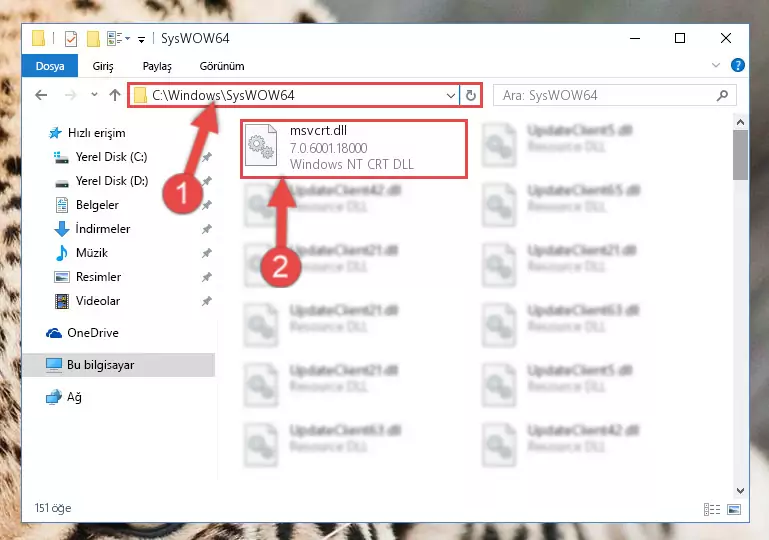Click the İndirmeler blue arrow icon
The image size is (769, 540).
(62, 229)
